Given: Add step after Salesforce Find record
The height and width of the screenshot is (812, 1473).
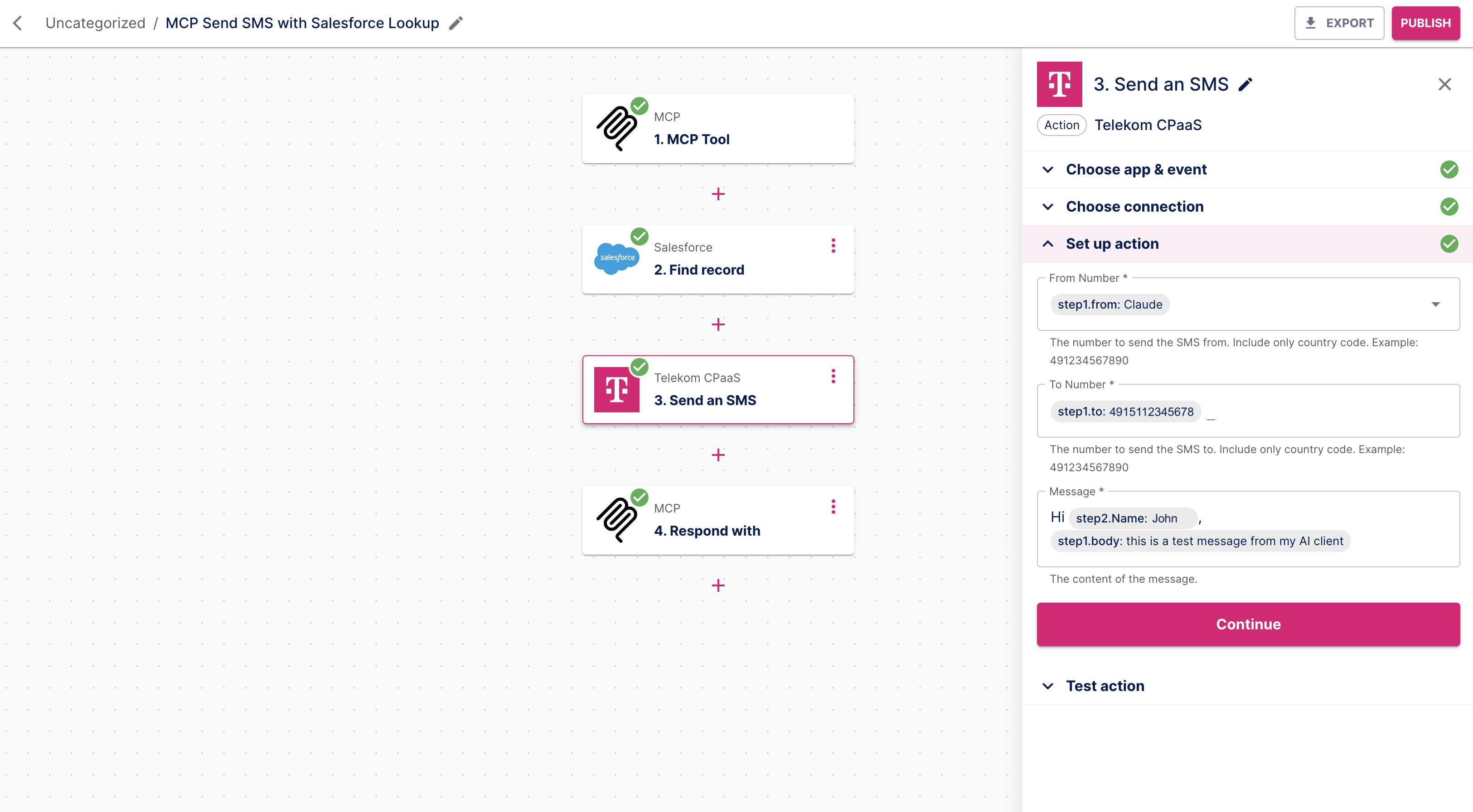Looking at the screenshot, I should click(718, 324).
